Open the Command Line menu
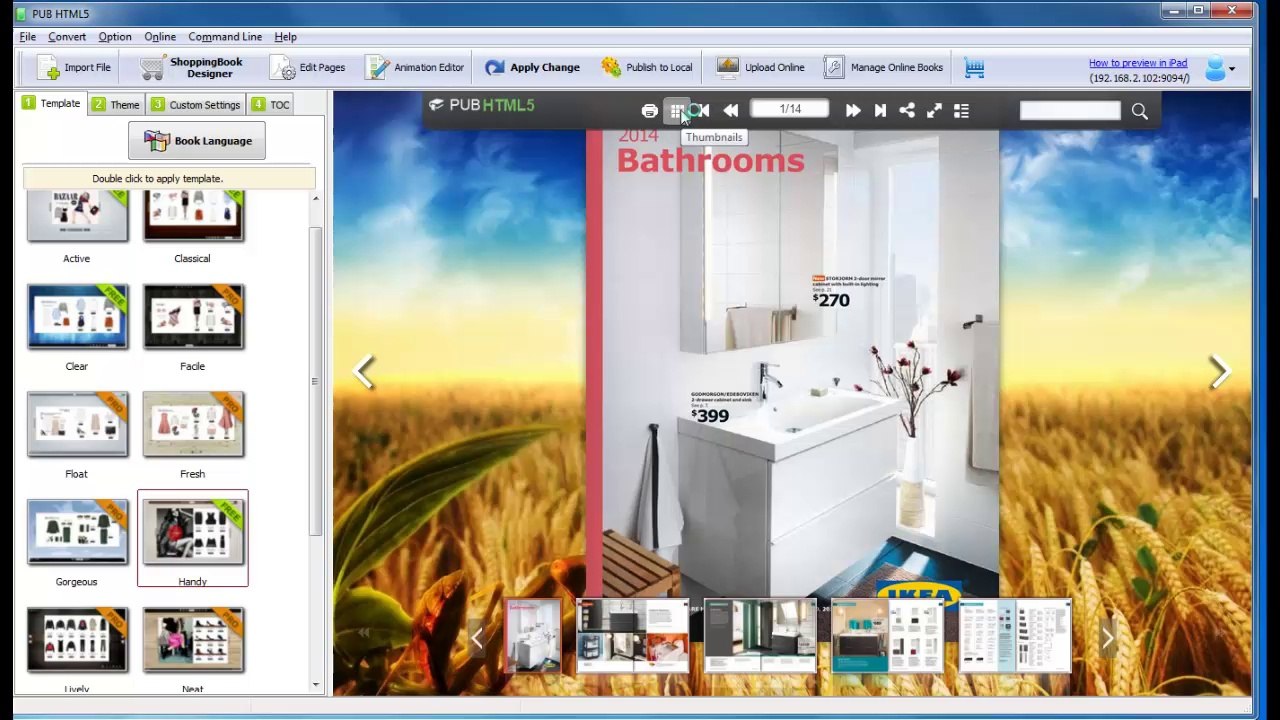Image resolution: width=1280 pixels, height=720 pixels. (x=225, y=37)
